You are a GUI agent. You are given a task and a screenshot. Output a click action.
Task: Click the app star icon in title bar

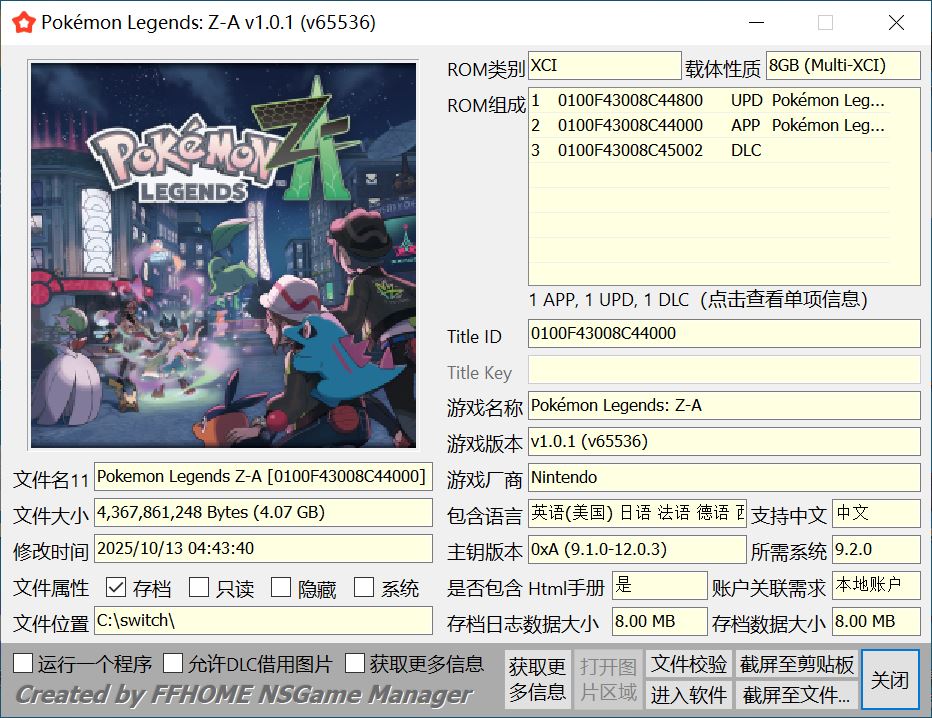pos(23,22)
